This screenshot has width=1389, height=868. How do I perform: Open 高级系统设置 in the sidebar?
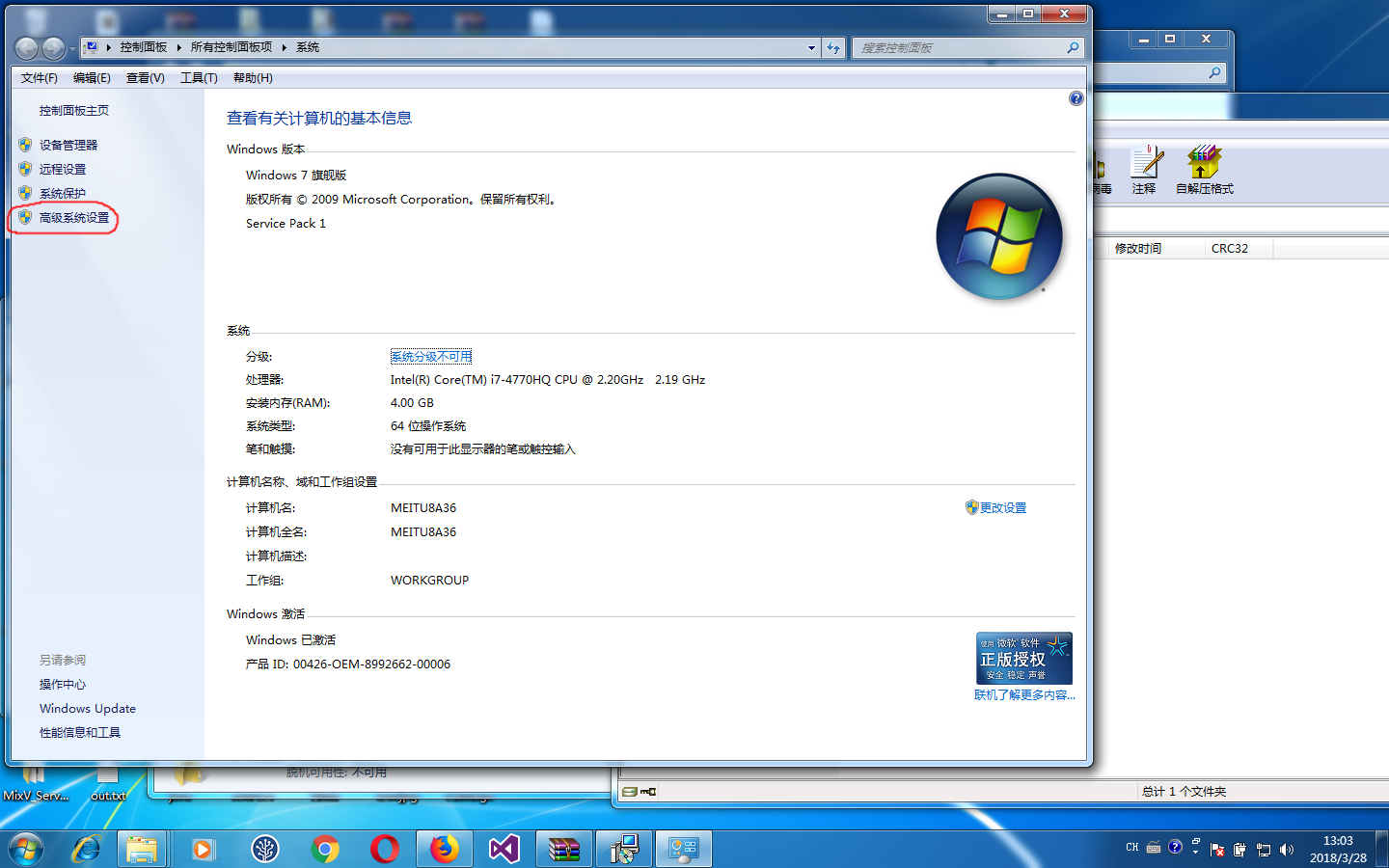74,218
